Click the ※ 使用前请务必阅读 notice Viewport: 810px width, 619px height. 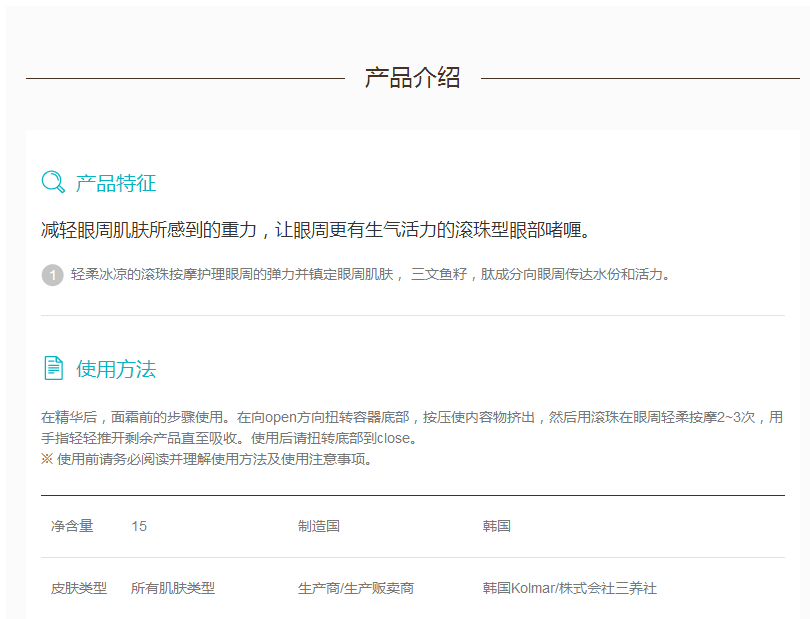(x=206, y=459)
